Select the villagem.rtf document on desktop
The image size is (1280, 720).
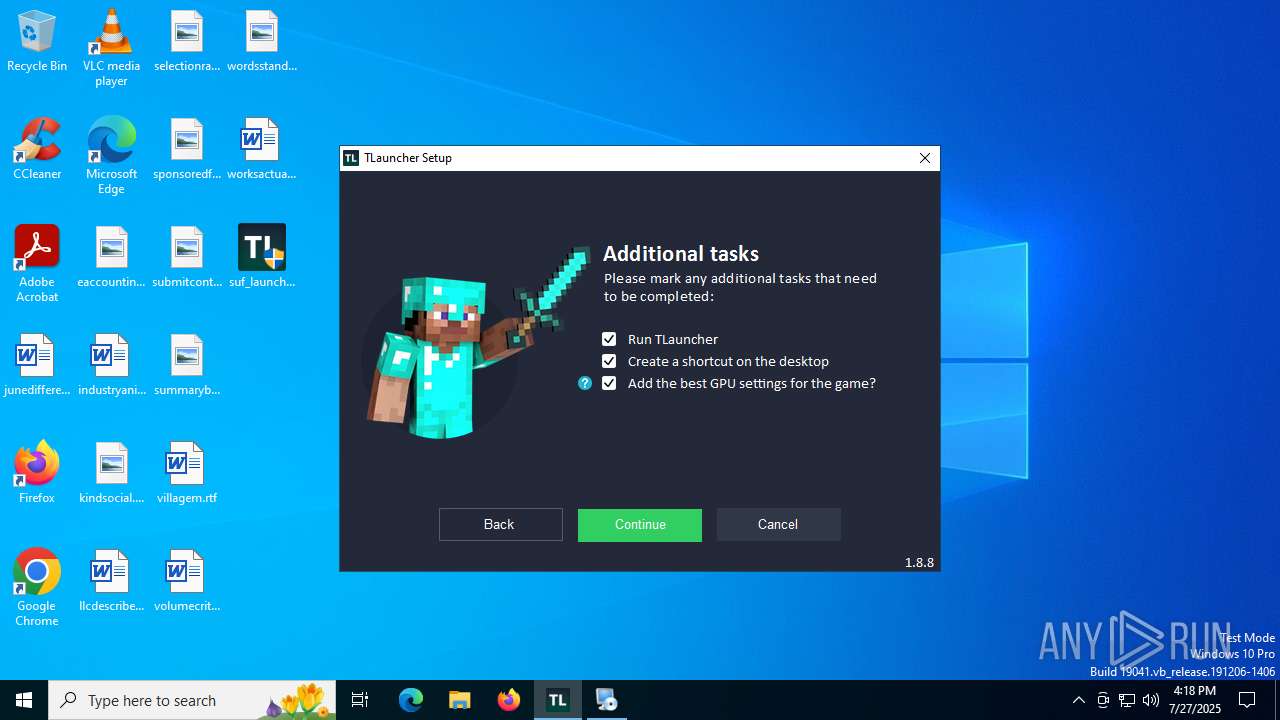click(187, 473)
